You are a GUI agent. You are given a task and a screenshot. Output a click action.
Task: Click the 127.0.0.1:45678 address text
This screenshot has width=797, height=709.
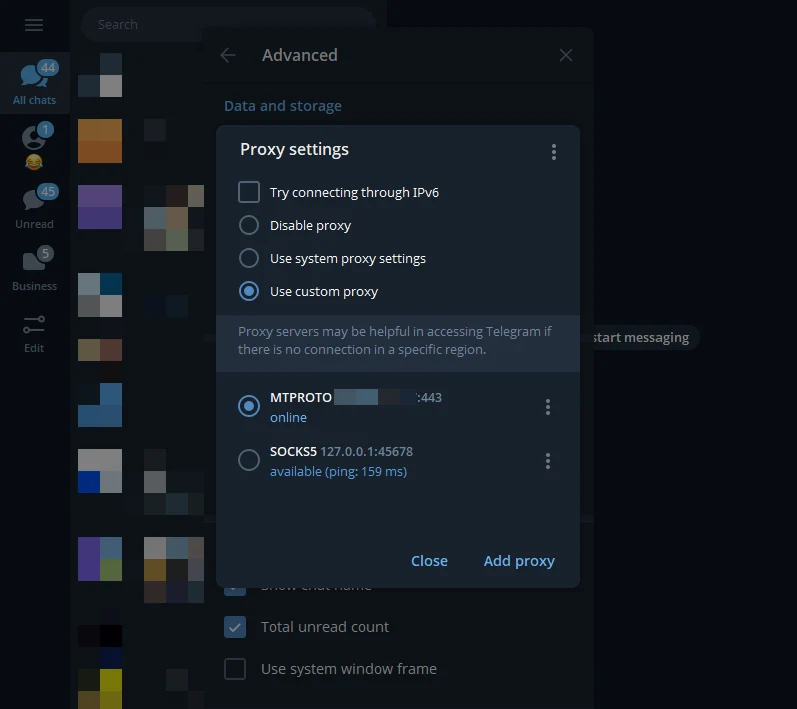point(366,451)
